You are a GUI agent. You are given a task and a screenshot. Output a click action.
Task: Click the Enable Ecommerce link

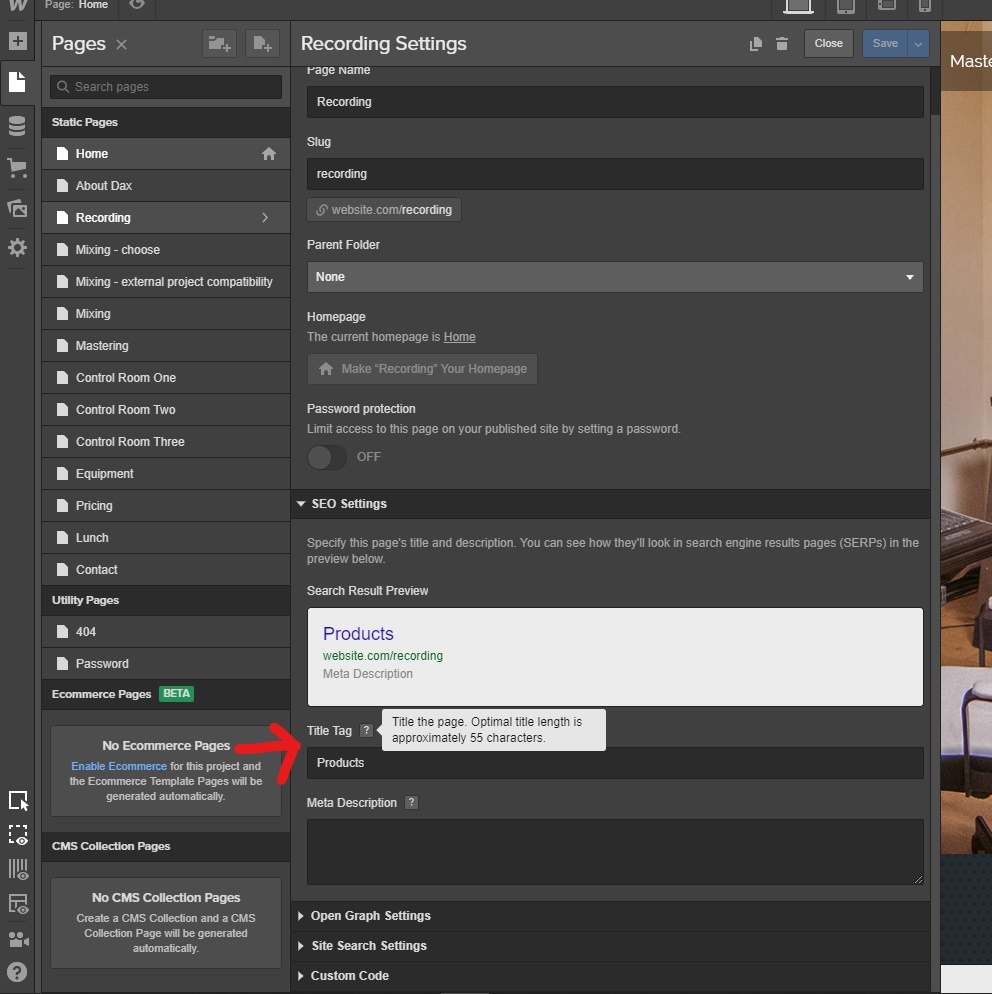click(x=119, y=766)
